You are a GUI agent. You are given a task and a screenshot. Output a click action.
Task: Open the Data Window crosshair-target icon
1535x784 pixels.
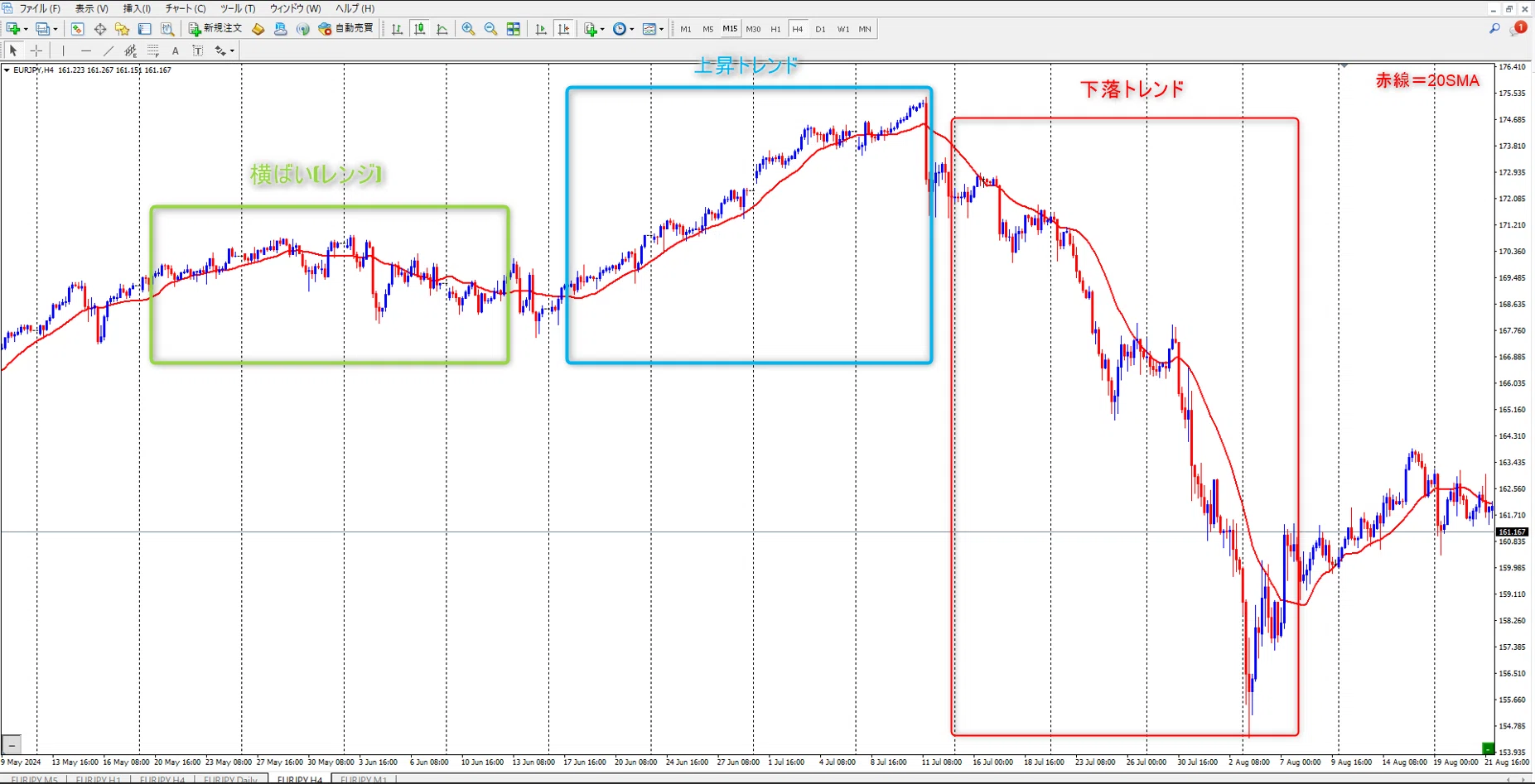[x=100, y=29]
